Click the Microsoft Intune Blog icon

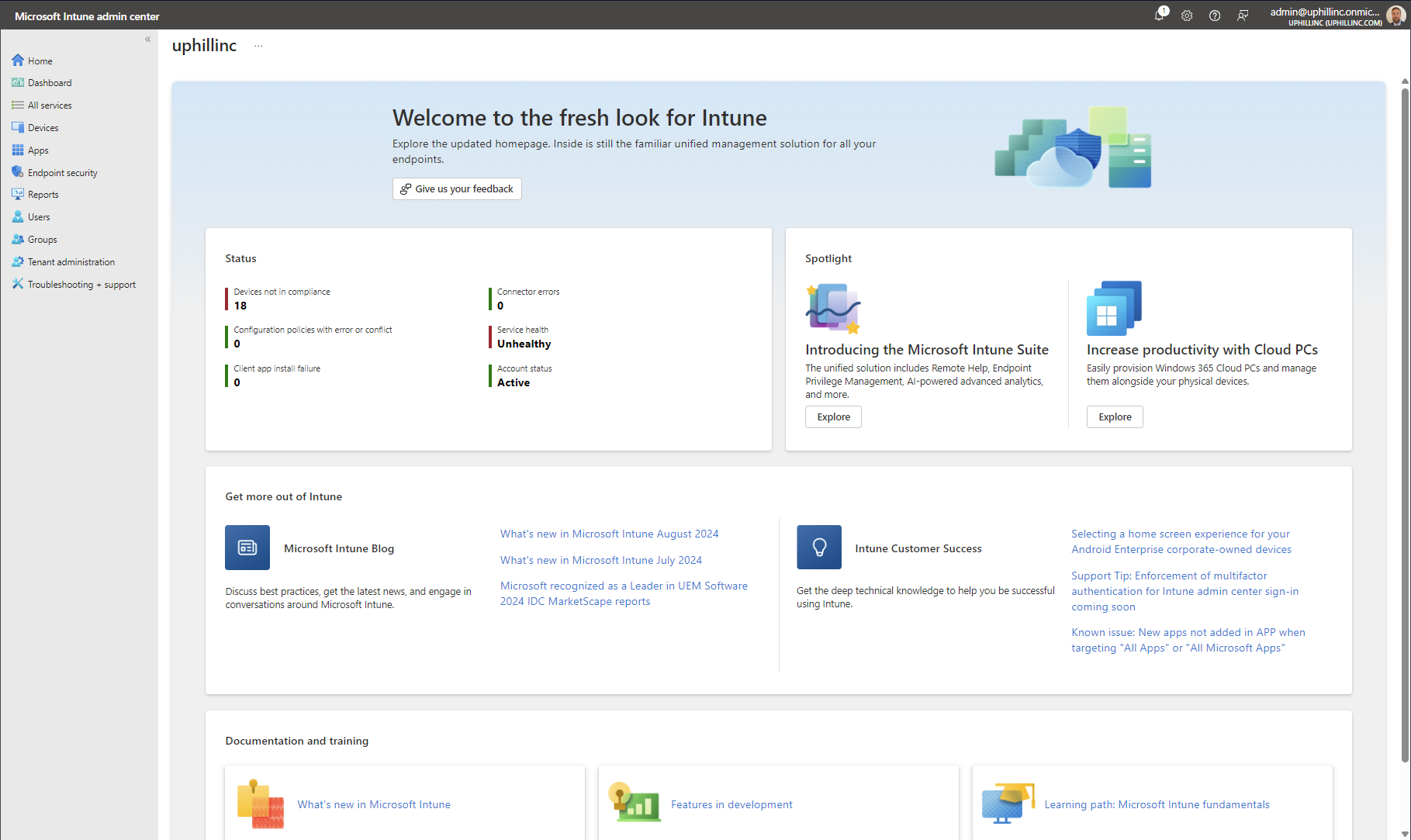pos(247,548)
